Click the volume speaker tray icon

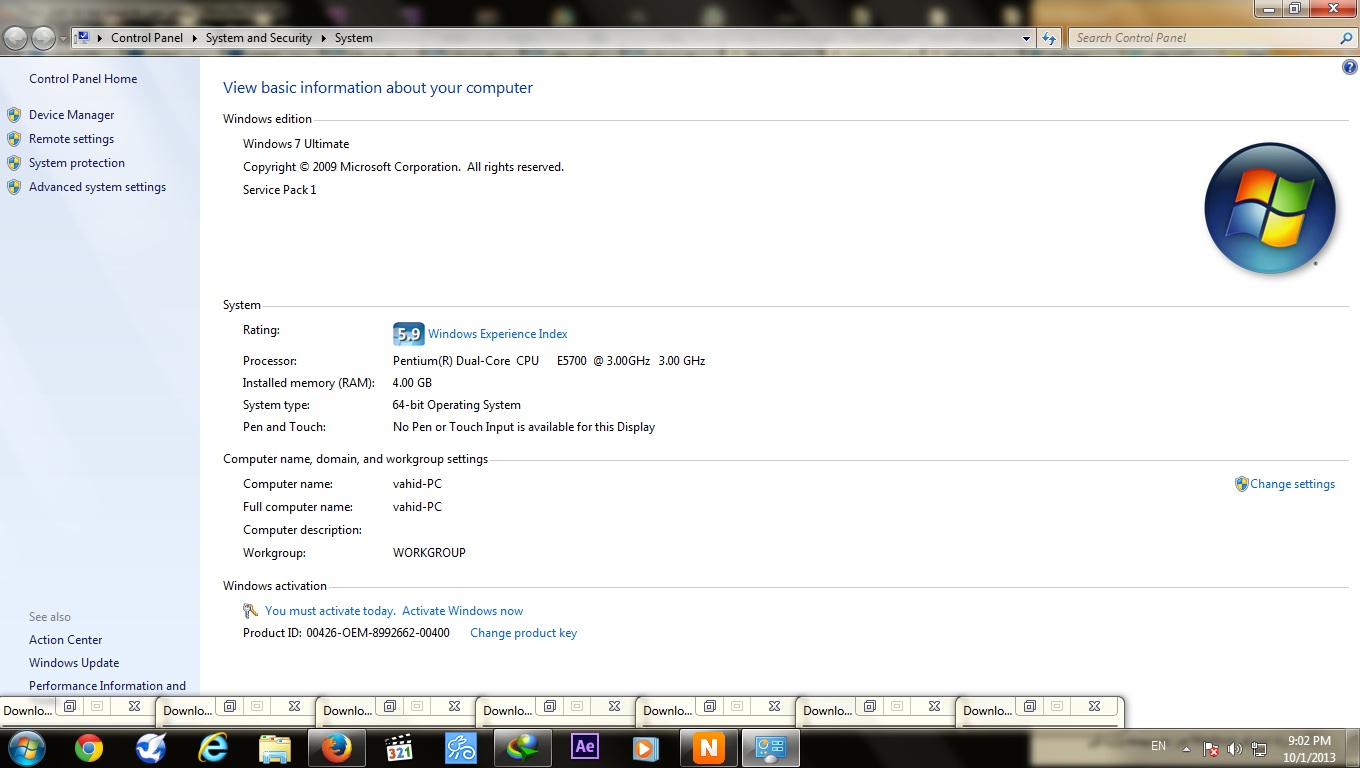click(x=1234, y=748)
